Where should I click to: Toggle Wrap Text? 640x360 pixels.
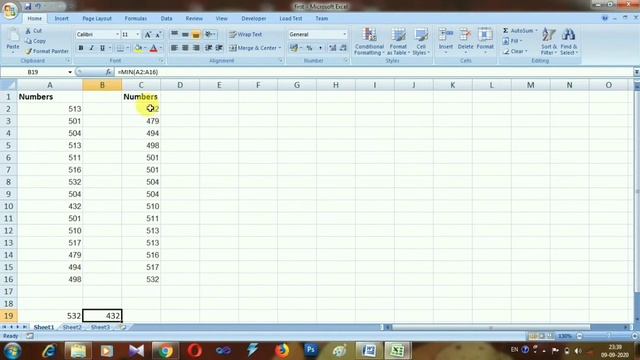click(246, 34)
